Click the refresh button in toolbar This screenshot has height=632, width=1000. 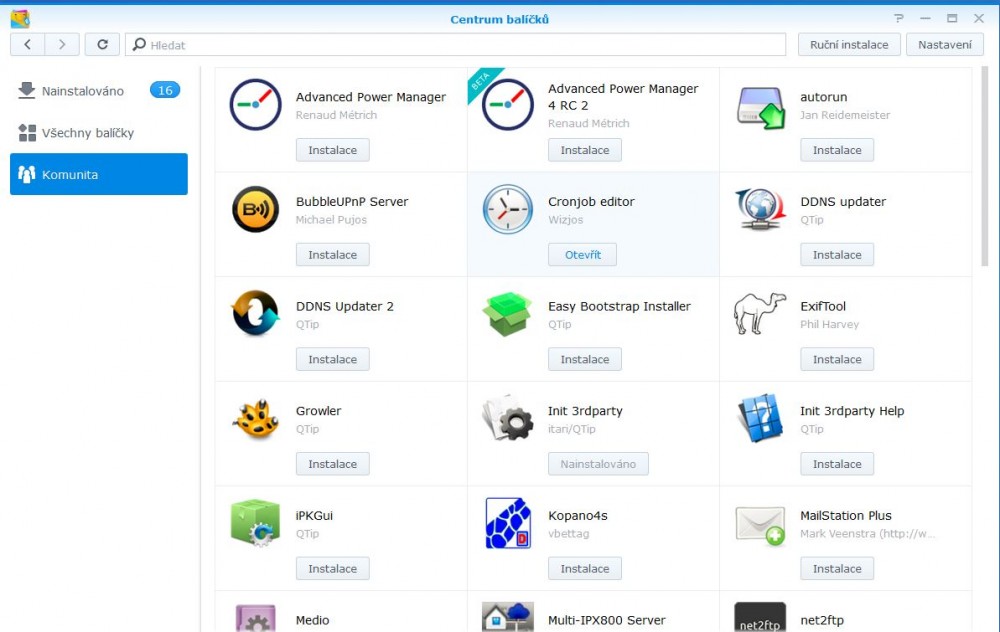[102, 44]
